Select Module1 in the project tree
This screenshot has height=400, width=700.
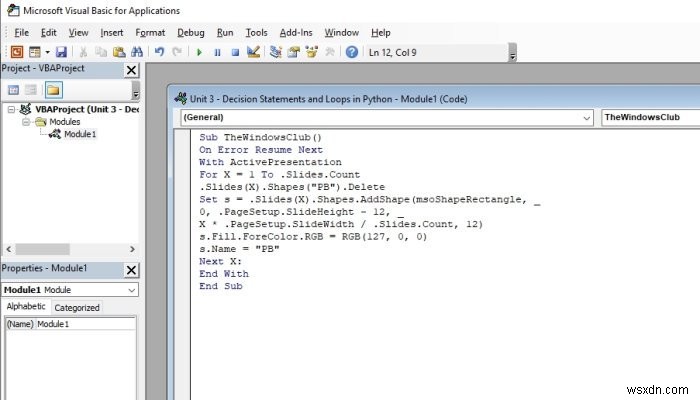pyautogui.click(x=80, y=134)
